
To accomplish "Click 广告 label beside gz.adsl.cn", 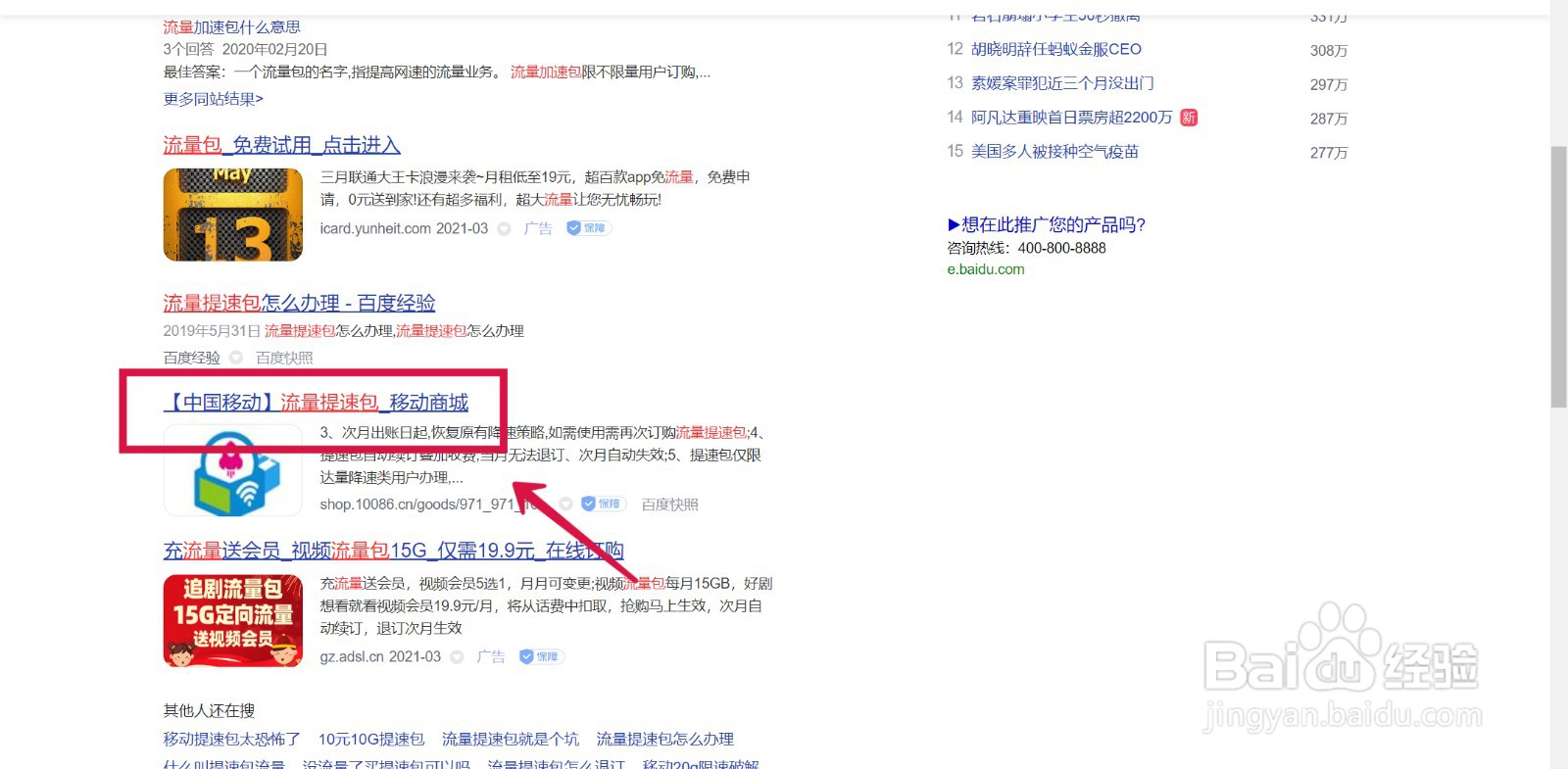I will 491,656.
